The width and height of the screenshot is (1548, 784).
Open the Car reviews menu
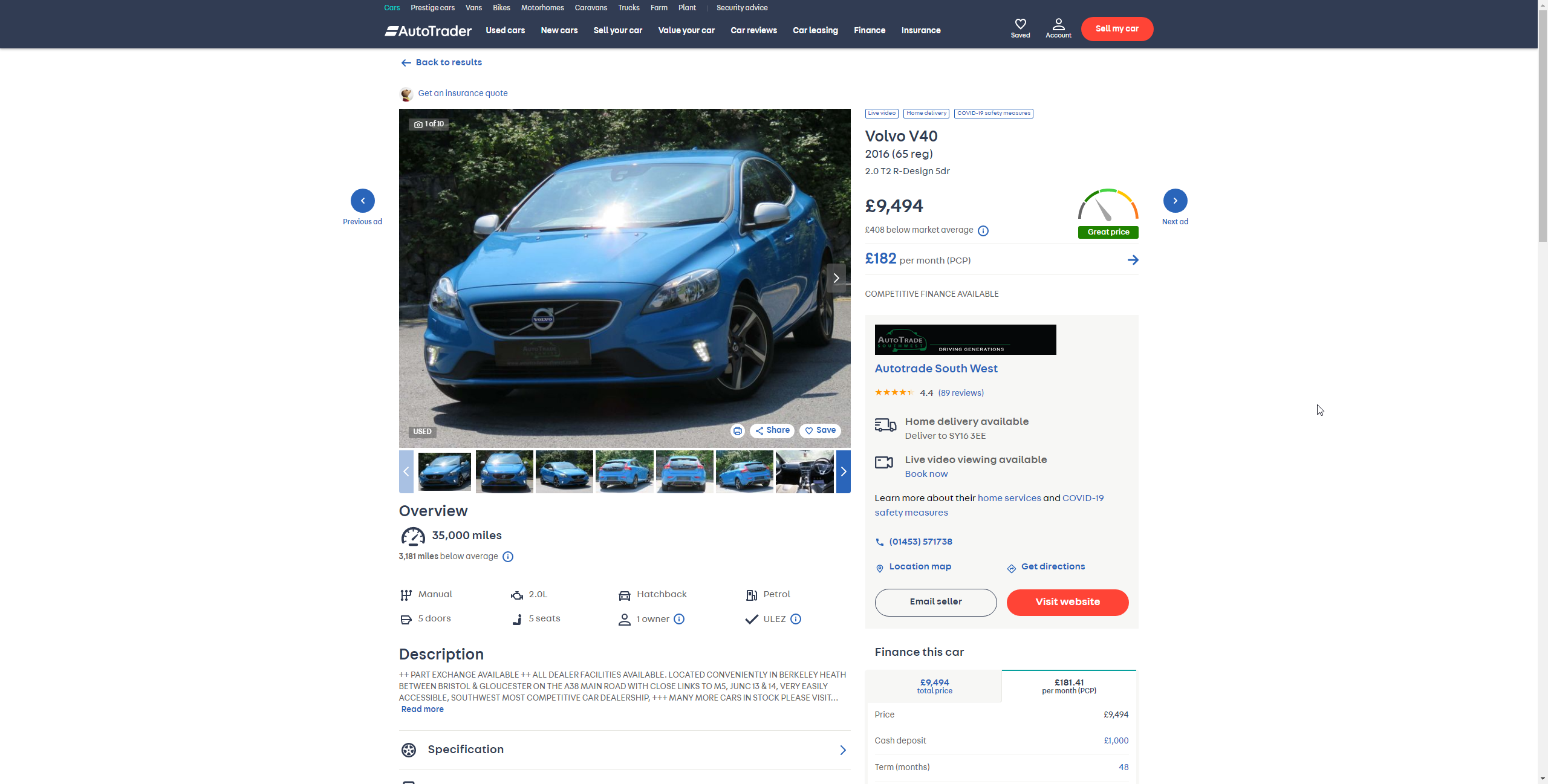pyautogui.click(x=753, y=30)
